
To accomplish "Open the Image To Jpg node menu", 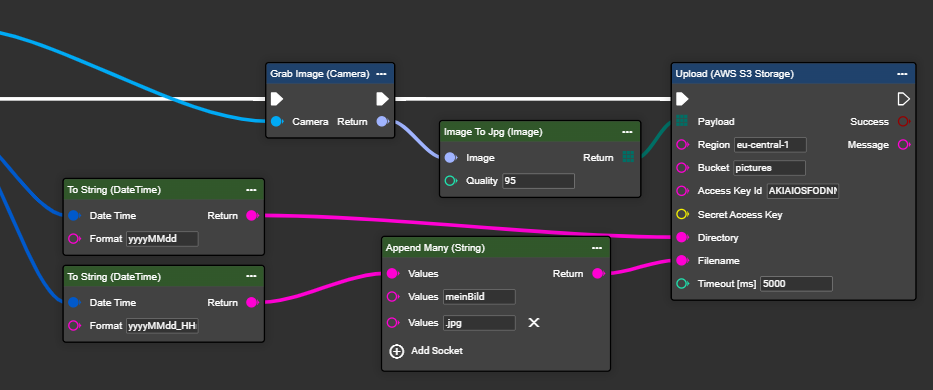I will click(627, 132).
